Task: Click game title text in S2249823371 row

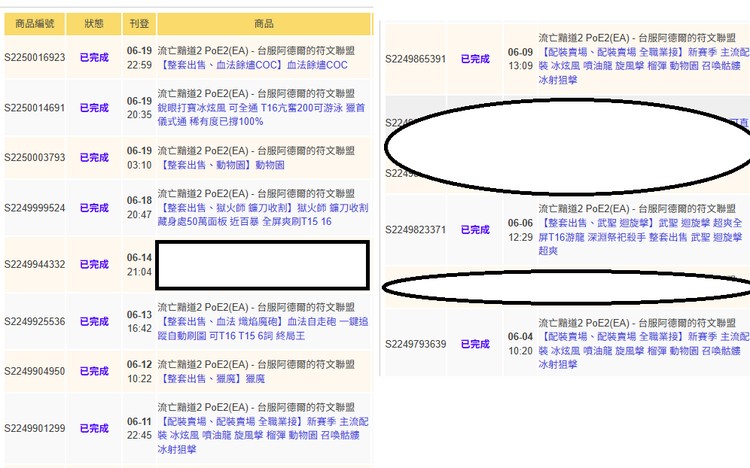Action: (x=637, y=209)
